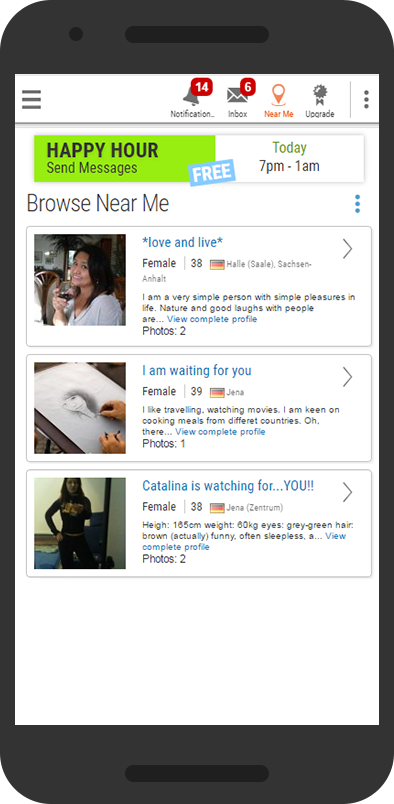Click the German flag beside Halle (Saale)
Screen dimensions: 394x804
218,265
